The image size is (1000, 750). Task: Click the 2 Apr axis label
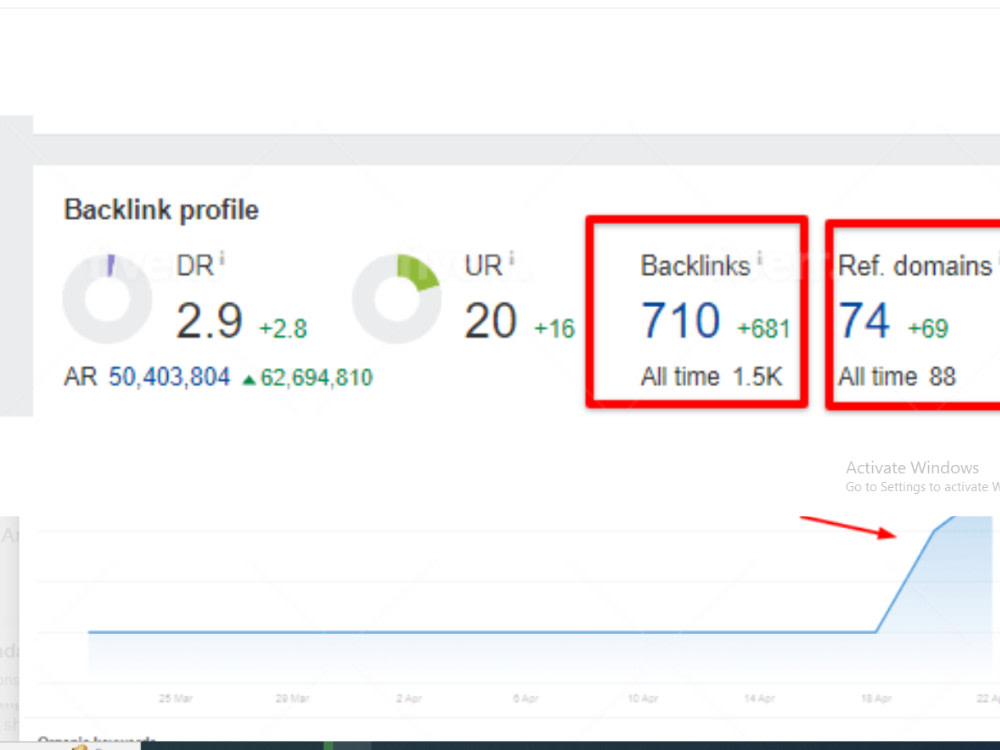(x=409, y=698)
